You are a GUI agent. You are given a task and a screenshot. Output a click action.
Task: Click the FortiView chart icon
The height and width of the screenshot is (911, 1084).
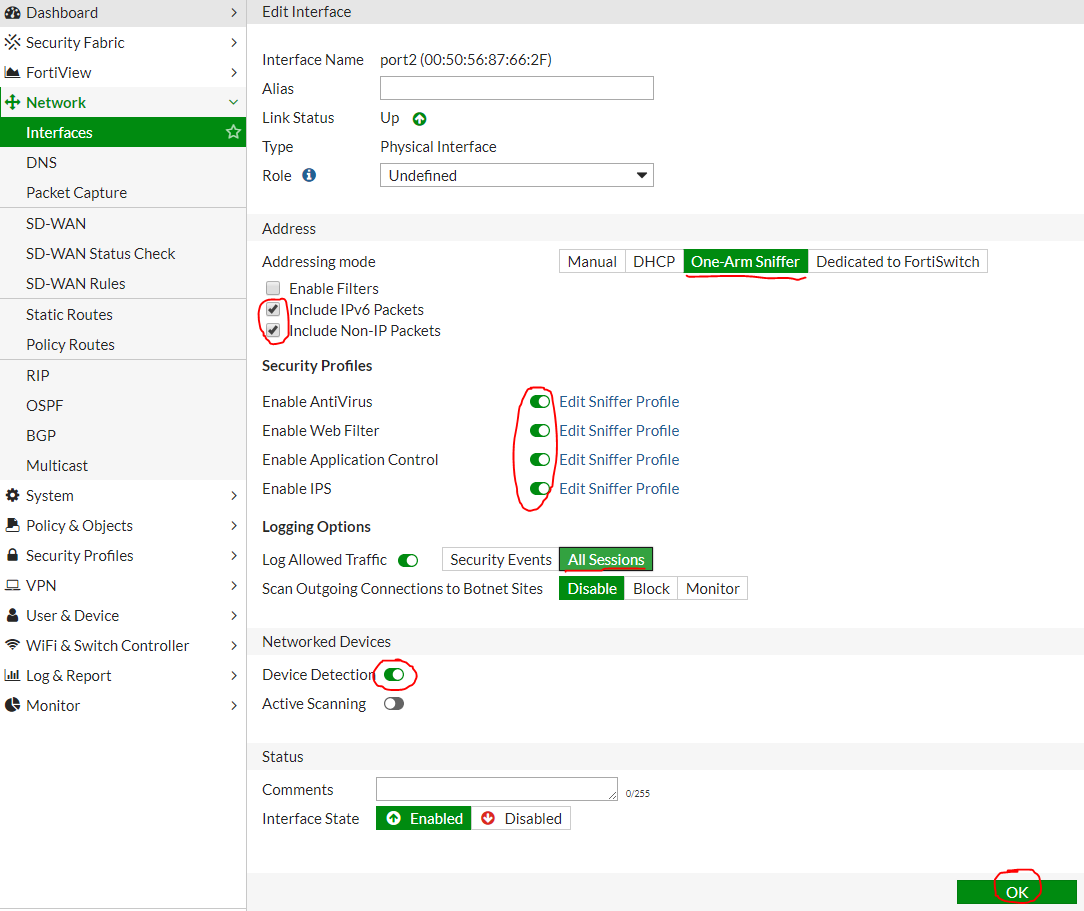(12, 73)
